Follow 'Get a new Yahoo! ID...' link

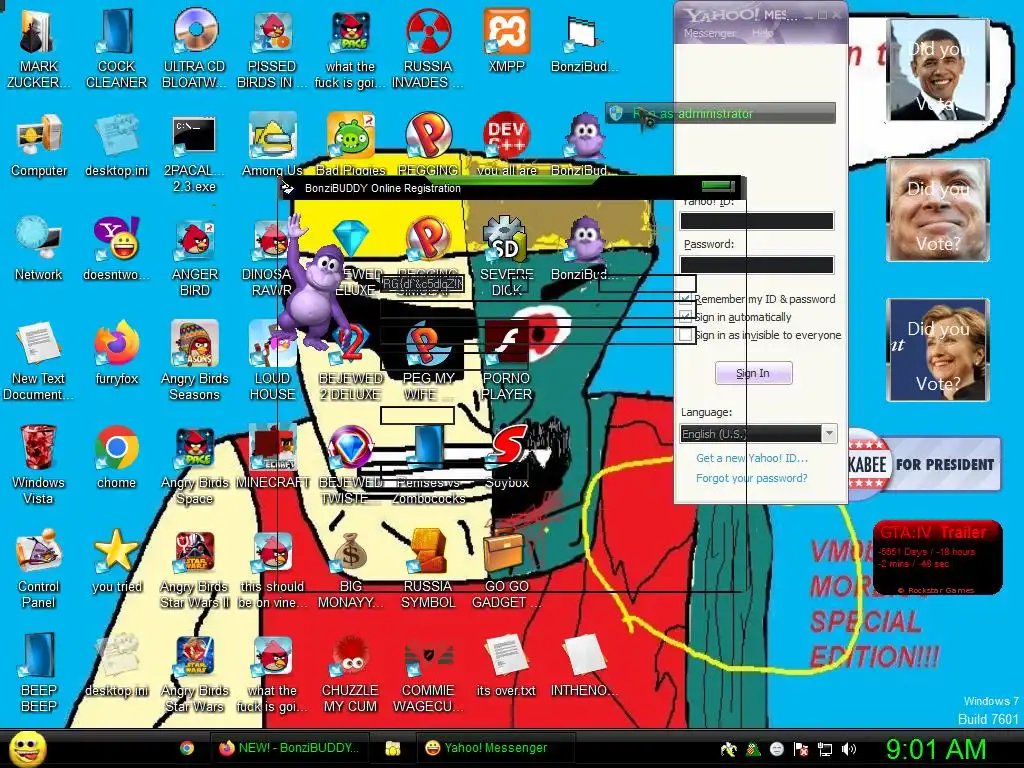click(x=752, y=458)
